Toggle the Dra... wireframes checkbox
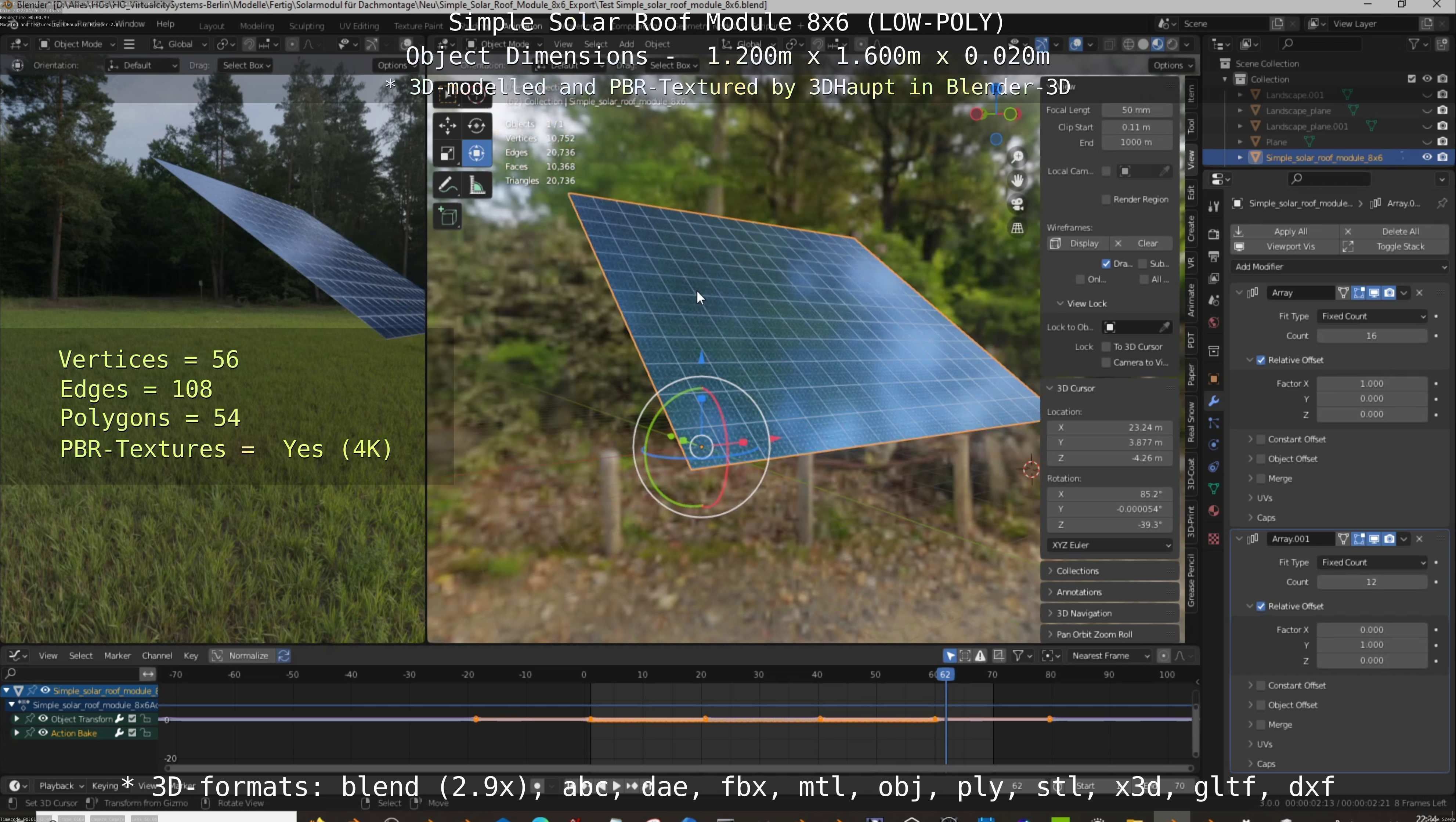Image resolution: width=1456 pixels, height=822 pixels. point(1106,264)
